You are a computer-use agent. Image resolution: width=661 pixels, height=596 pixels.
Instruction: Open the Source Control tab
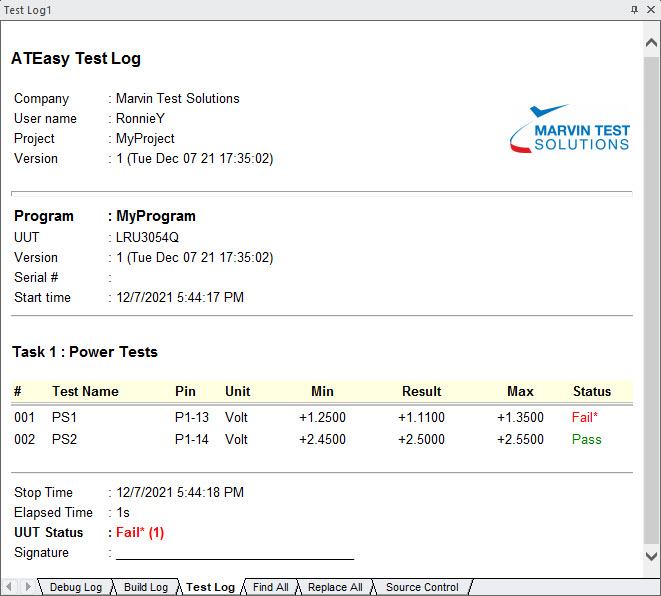pos(422,587)
